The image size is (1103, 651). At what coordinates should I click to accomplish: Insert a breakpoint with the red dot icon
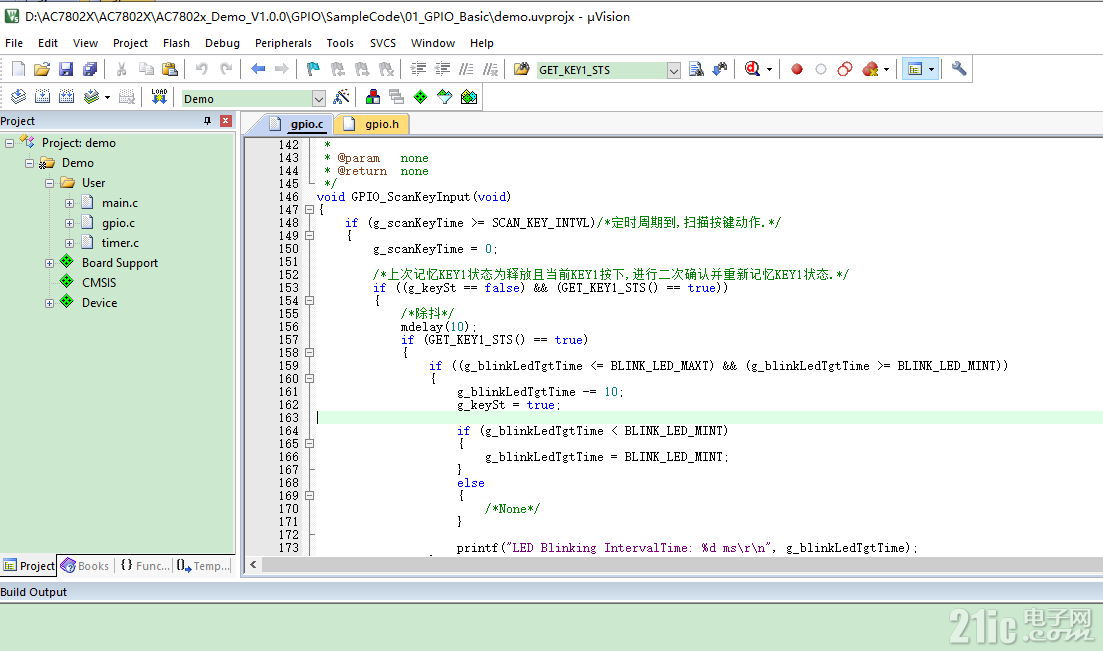click(796, 69)
